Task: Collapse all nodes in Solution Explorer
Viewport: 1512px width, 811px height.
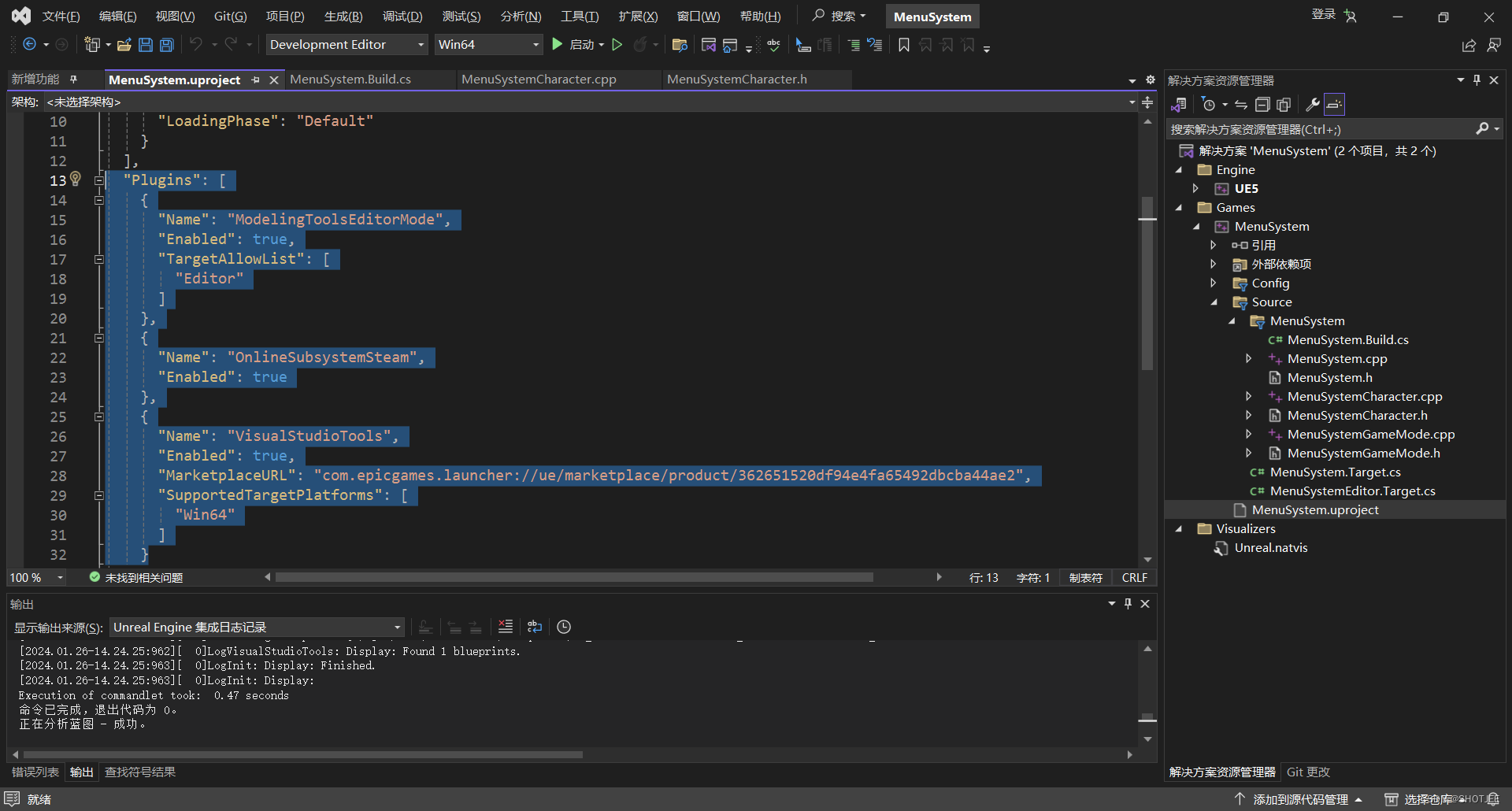Action: tap(1263, 104)
